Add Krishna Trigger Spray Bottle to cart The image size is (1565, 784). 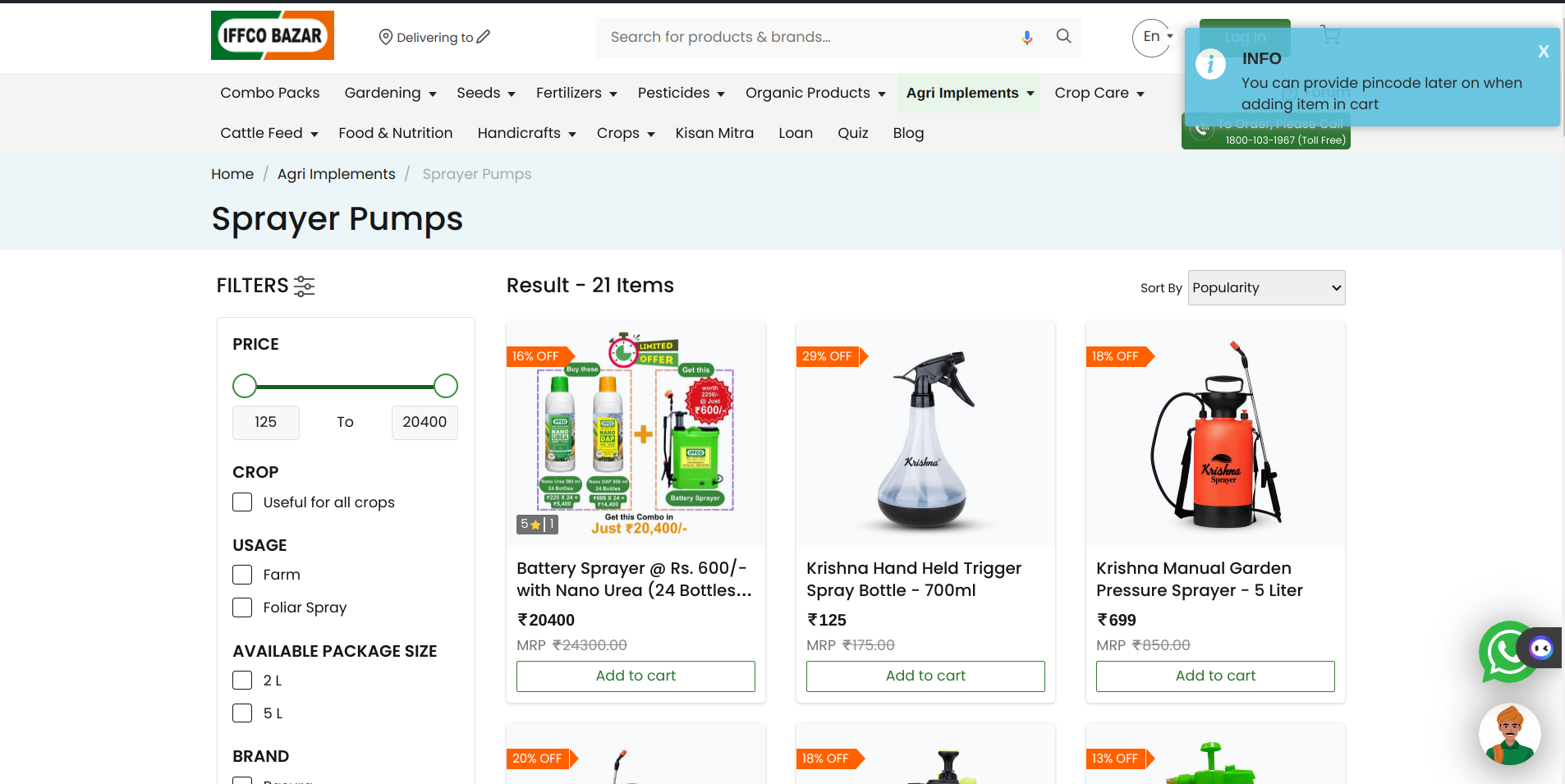925,676
